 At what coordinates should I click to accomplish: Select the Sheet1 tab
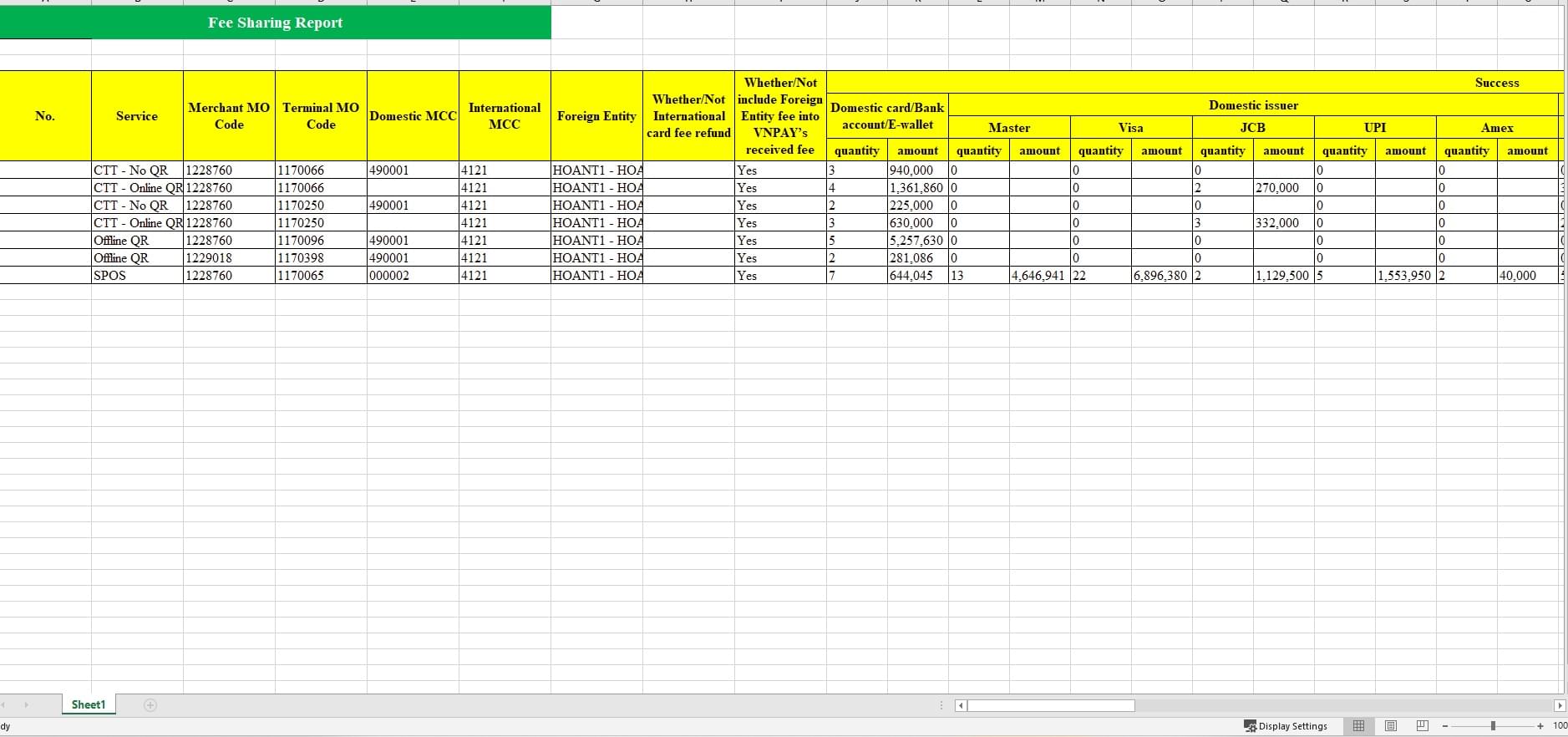tap(89, 705)
